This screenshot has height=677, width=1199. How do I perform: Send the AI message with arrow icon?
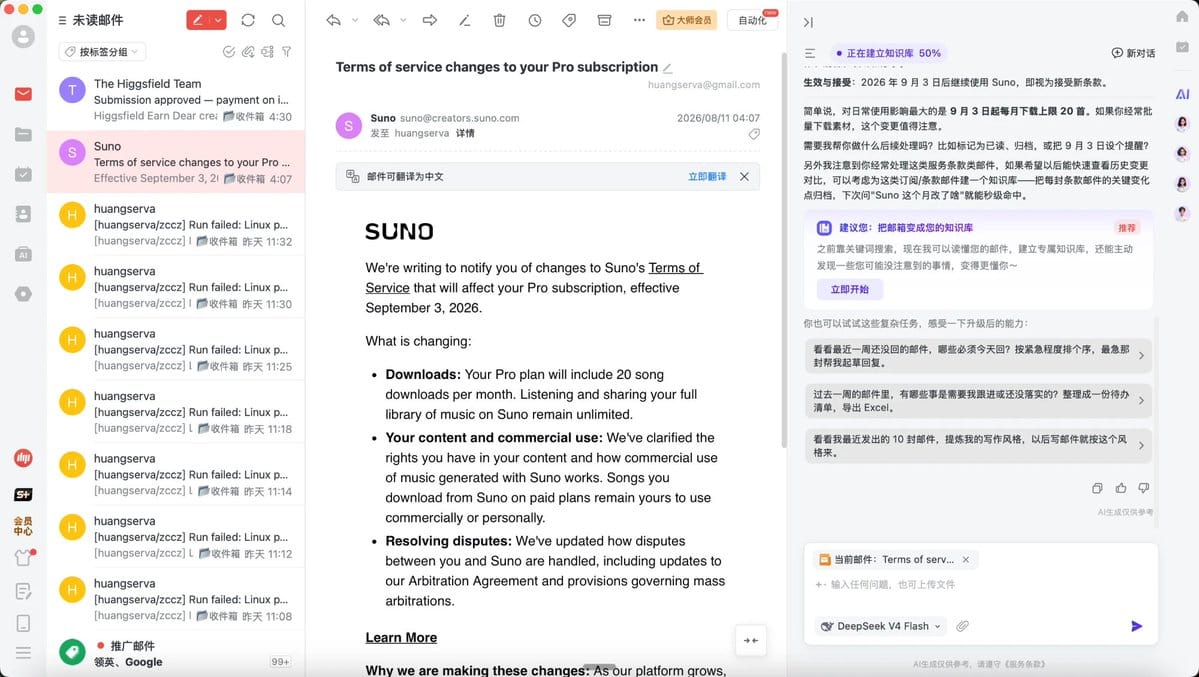(1136, 626)
